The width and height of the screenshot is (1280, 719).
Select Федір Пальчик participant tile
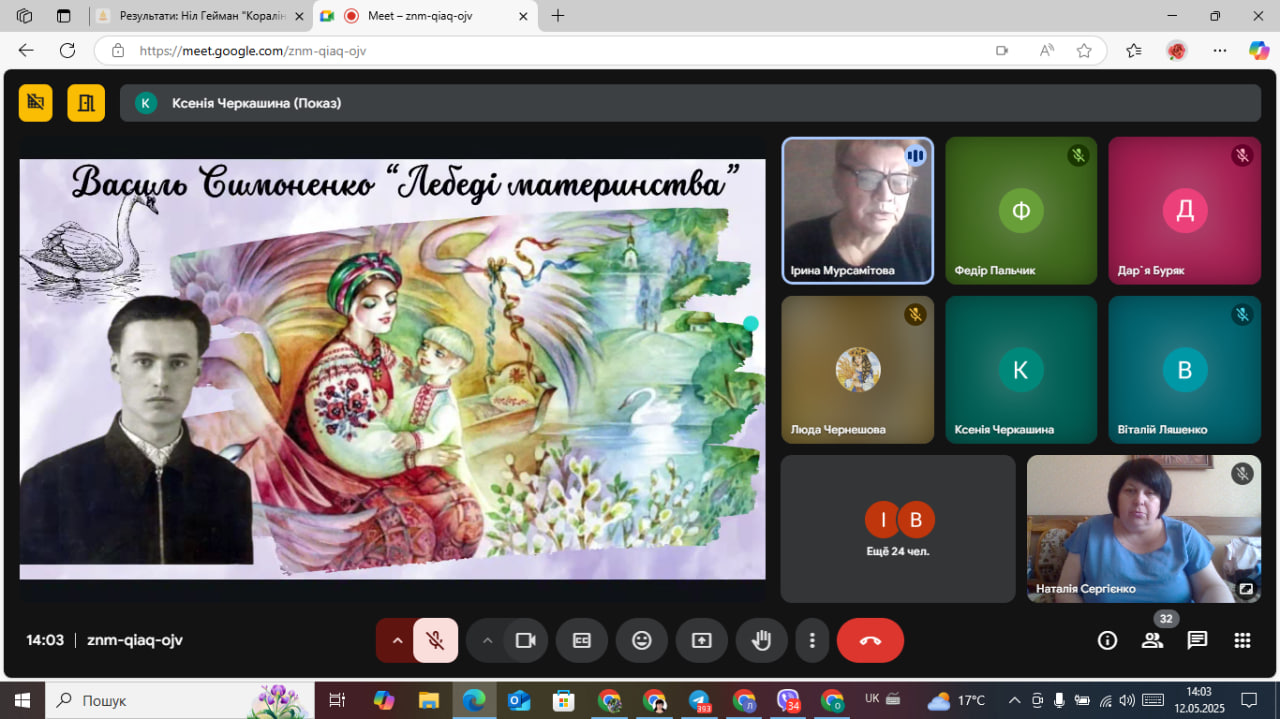point(1021,211)
